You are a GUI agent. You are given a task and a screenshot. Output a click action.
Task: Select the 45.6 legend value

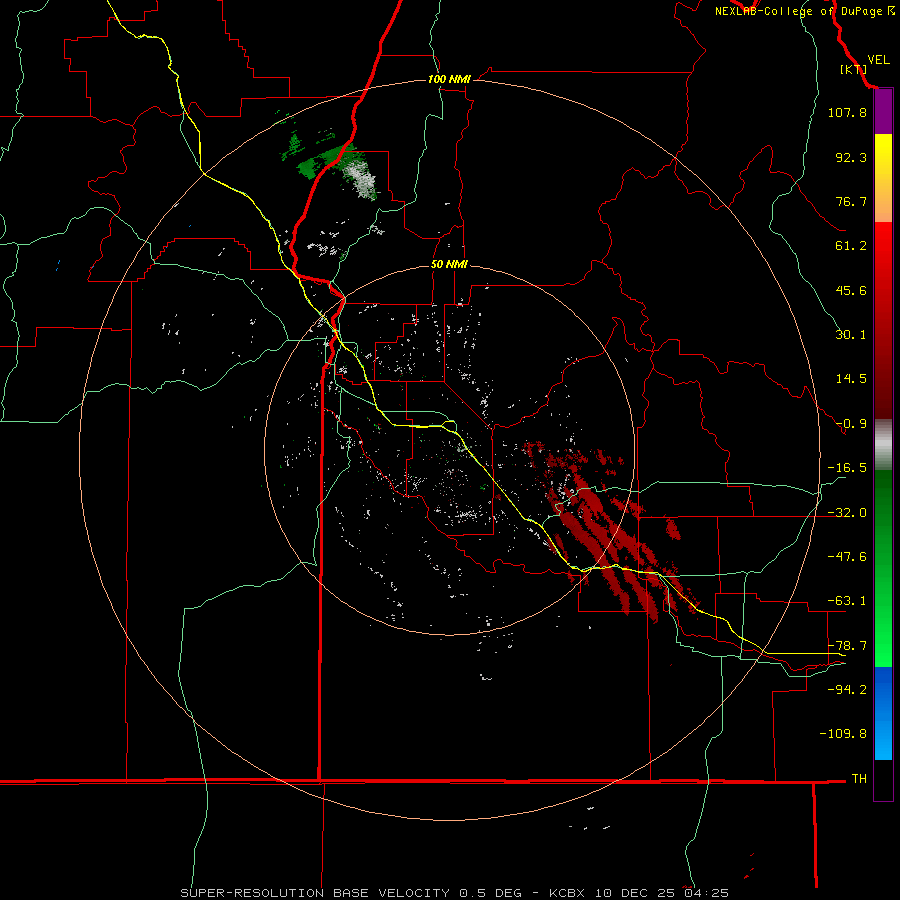pos(851,290)
